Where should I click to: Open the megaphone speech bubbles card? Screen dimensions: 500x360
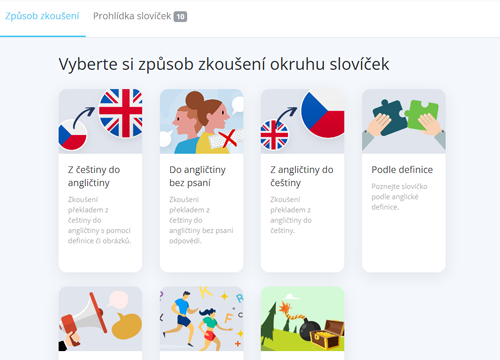[100, 319]
